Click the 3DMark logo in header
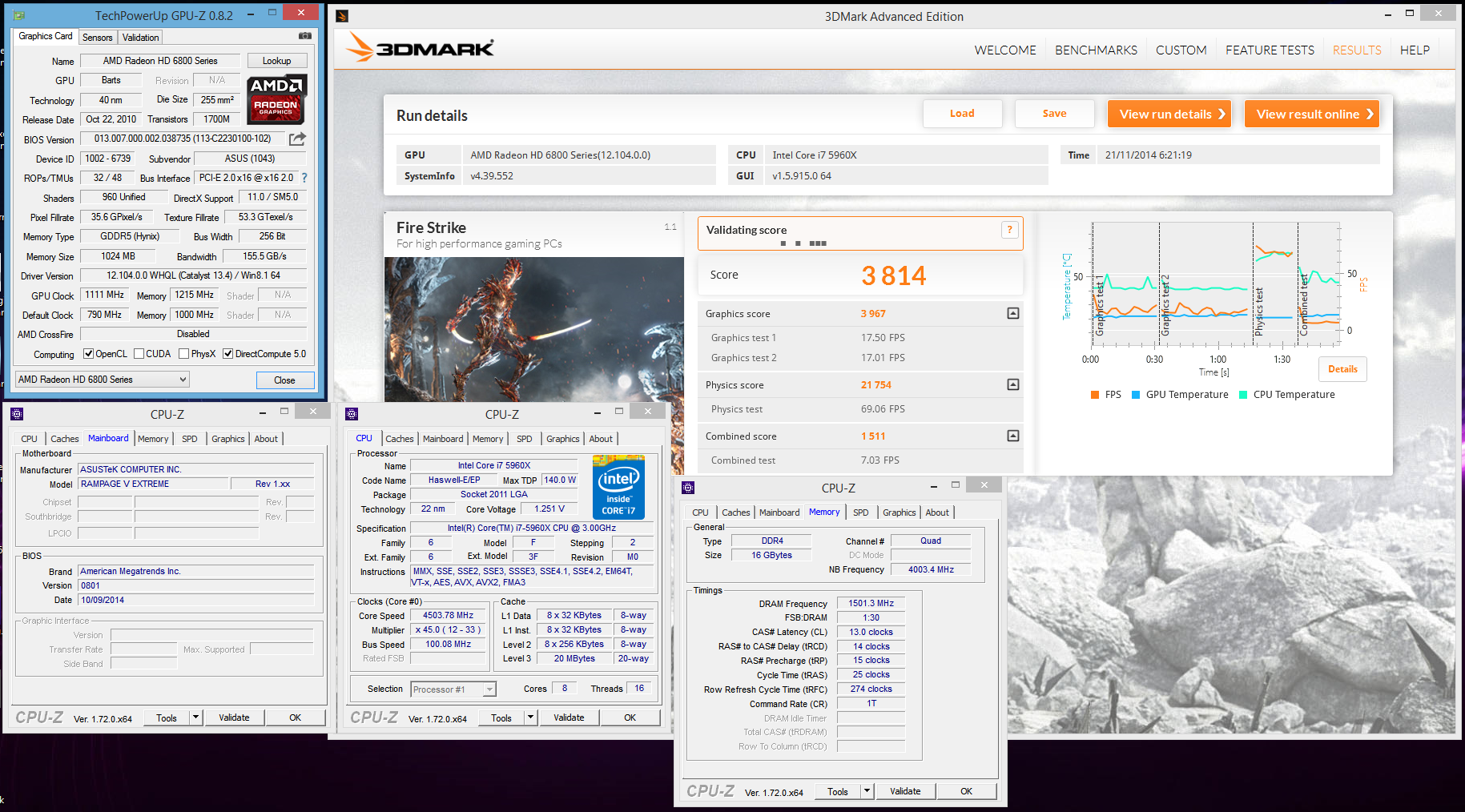The image size is (1465, 812). [420, 48]
